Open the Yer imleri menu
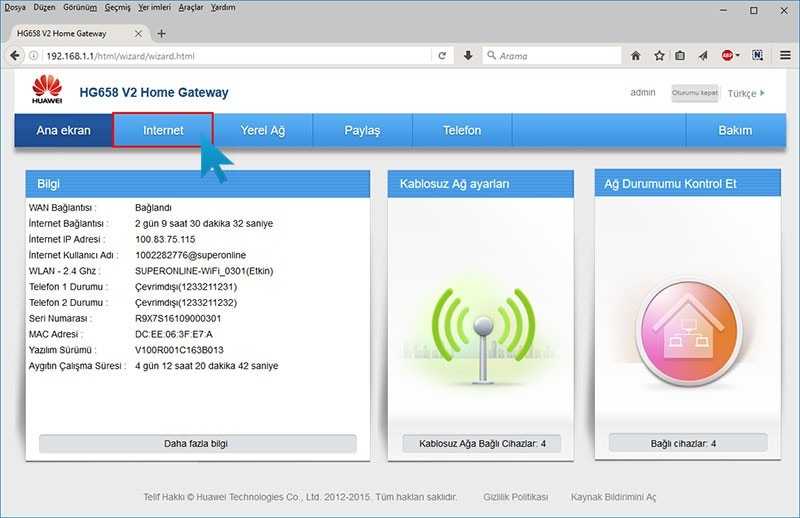 155,7
